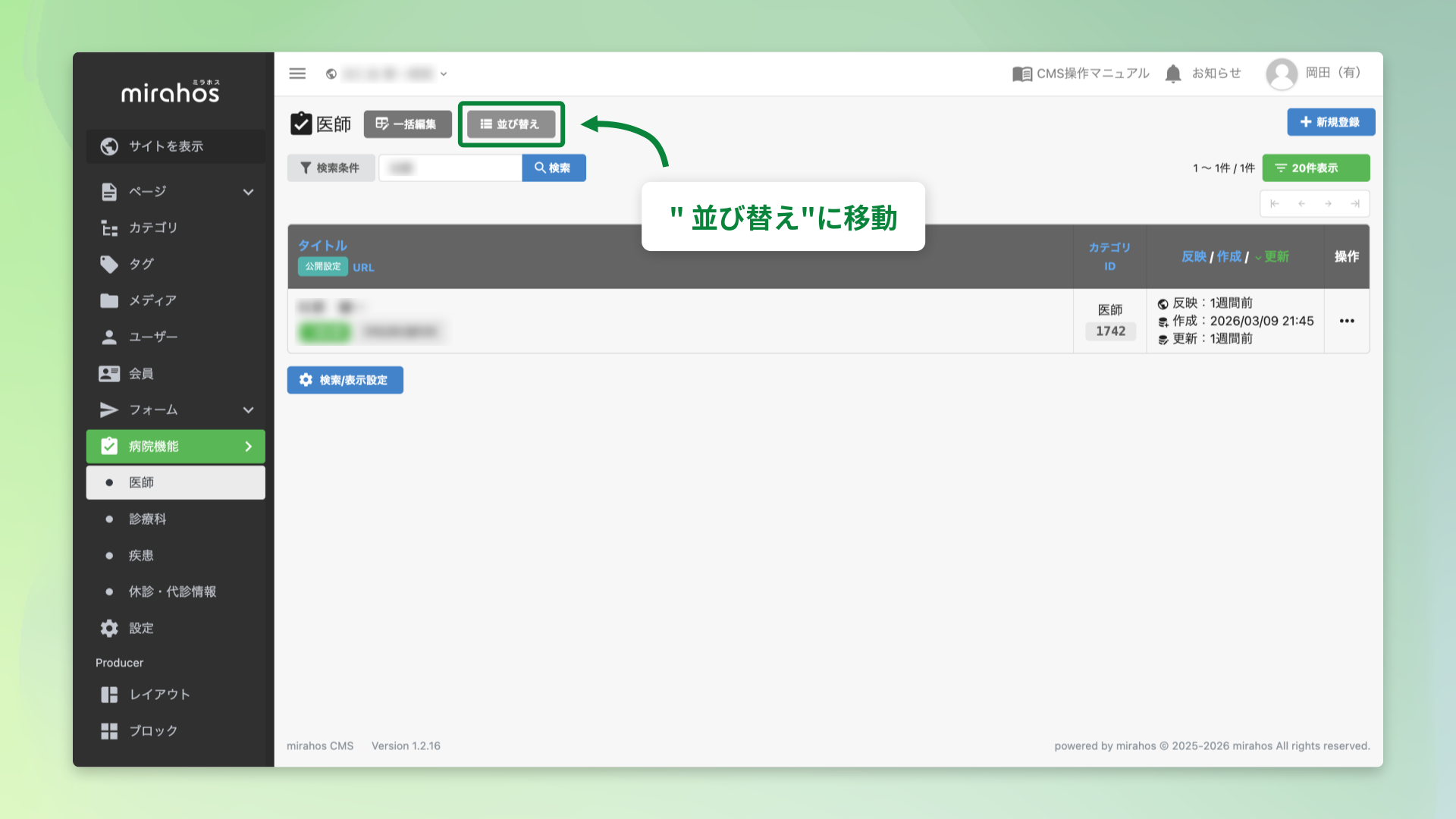Select 診療科 in the sidebar submenu

click(x=176, y=519)
